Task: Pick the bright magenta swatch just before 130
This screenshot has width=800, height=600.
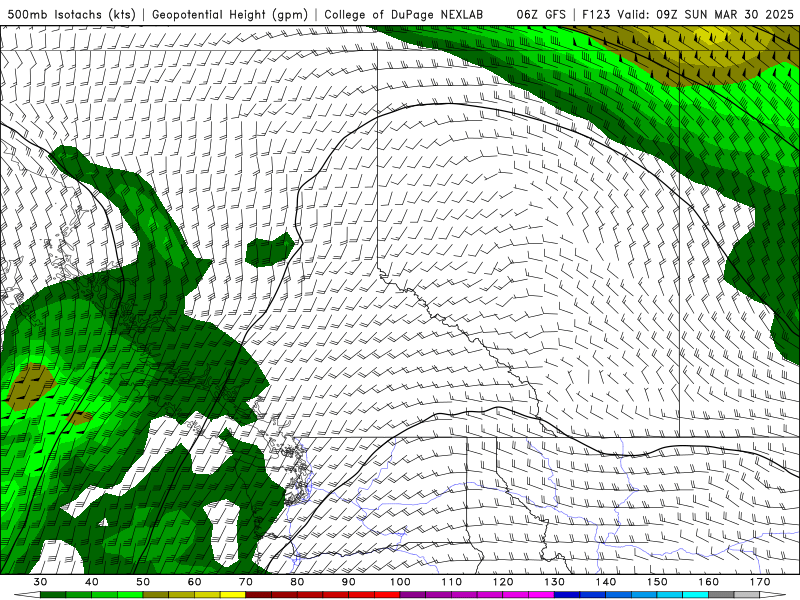Action: 541,595
